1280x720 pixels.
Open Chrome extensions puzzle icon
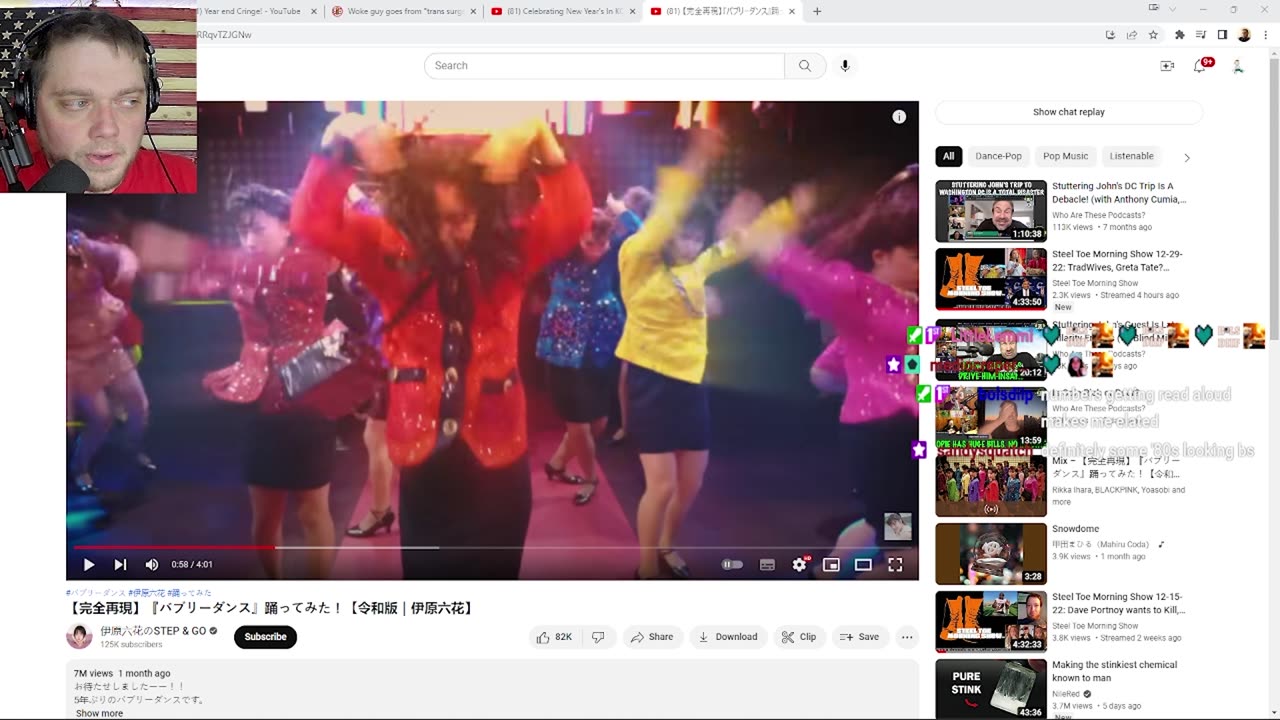1180,35
